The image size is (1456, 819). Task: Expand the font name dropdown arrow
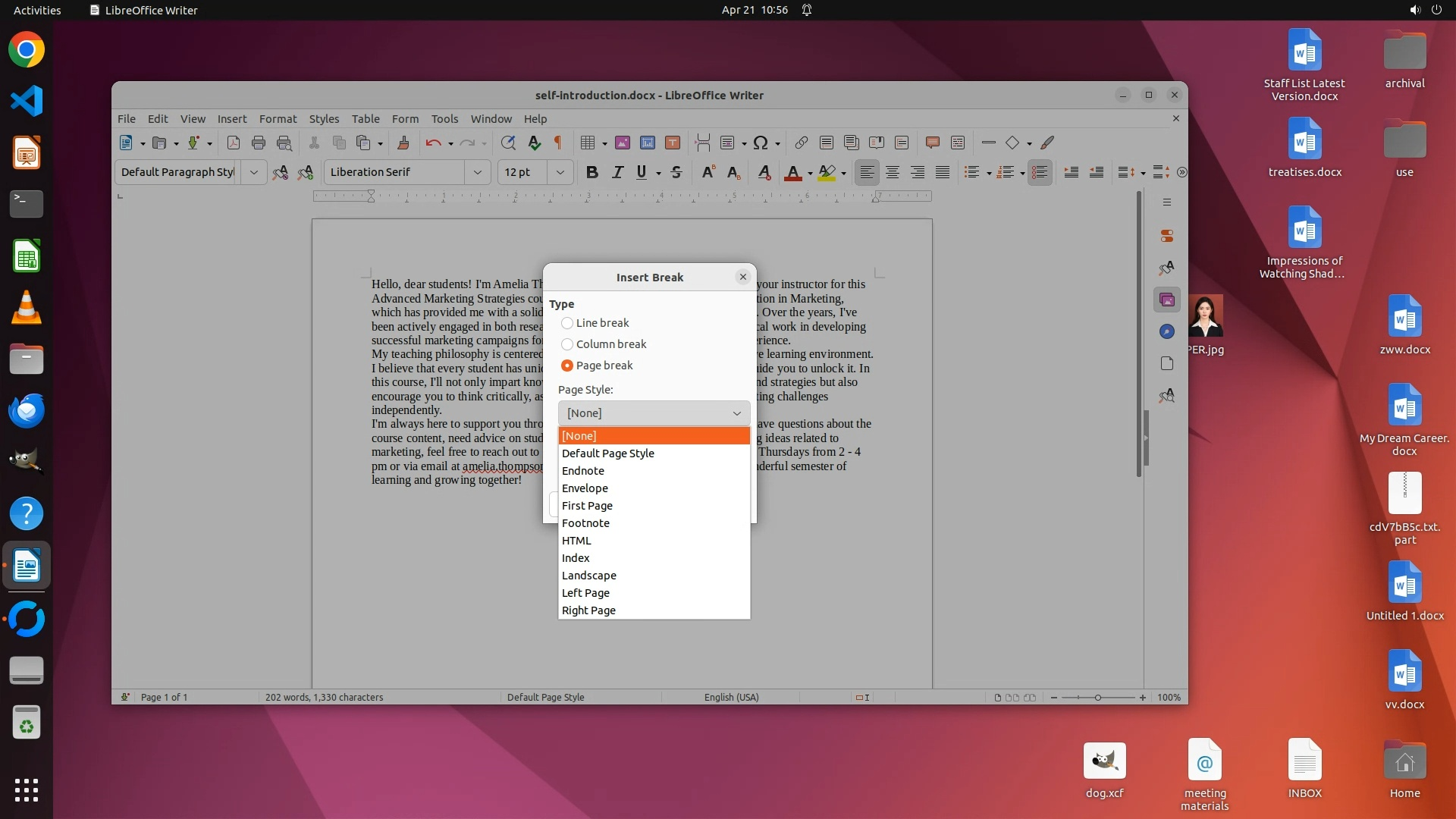point(478,172)
